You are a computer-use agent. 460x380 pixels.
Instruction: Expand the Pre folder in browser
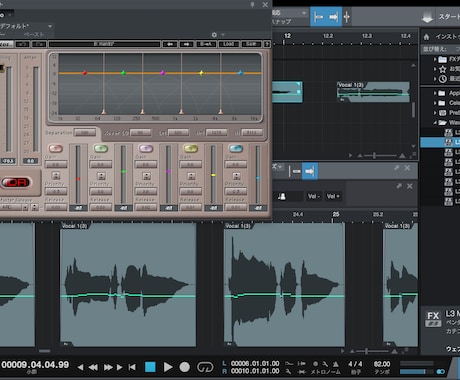pyautogui.click(x=435, y=113)
